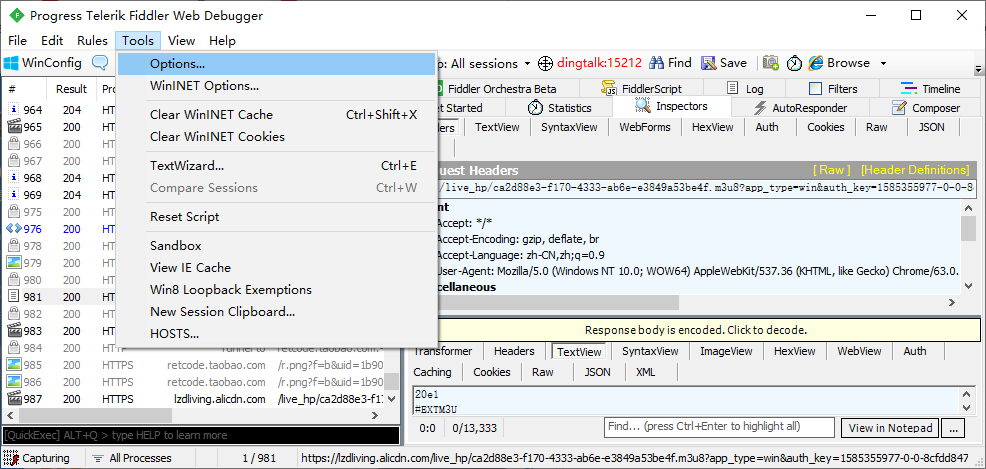Click the timer stopwatch toolbar icon
This screenshot has width=986, height=469.
[794, 63]
